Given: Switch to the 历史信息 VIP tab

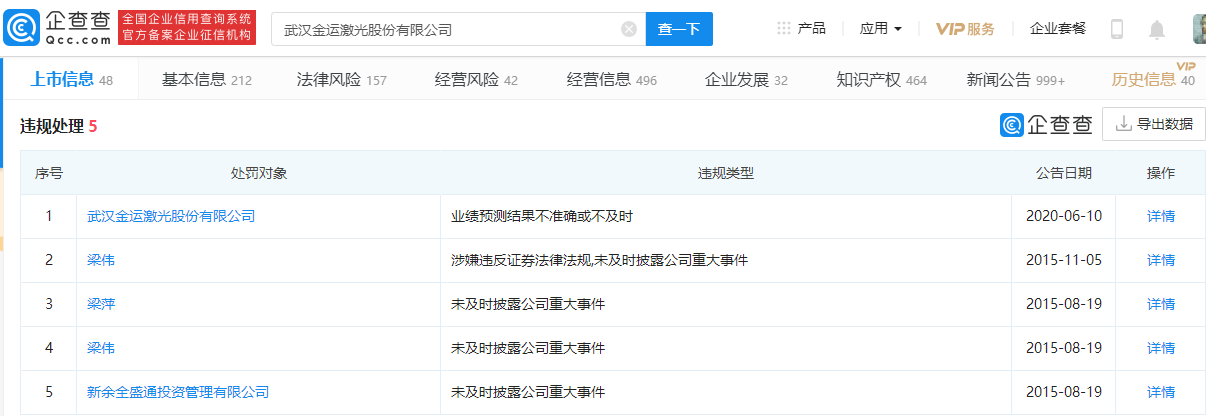Looking at the screenshot, I should [x=1153, y=80].
